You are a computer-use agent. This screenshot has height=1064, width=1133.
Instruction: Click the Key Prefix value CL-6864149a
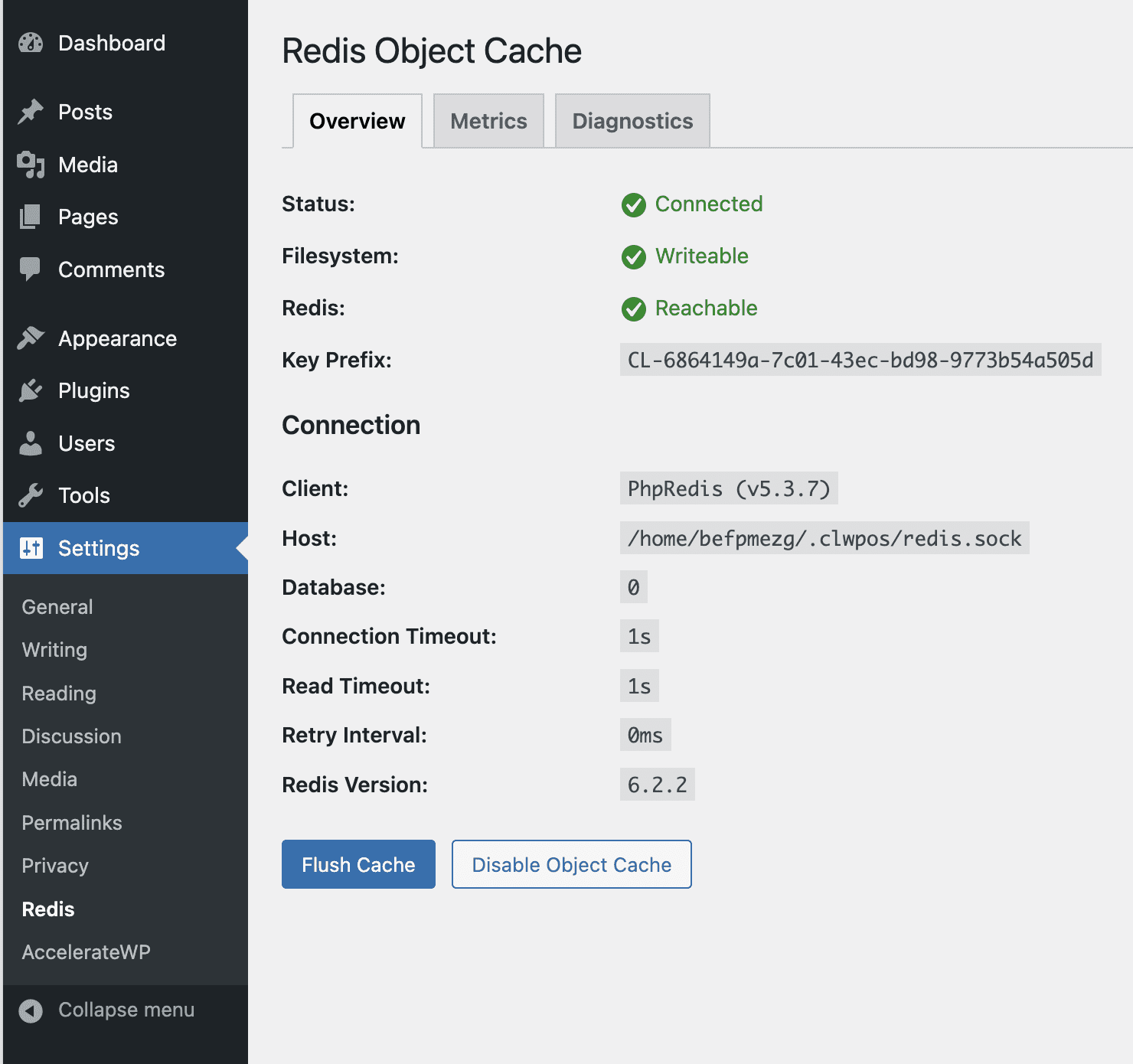860,360
